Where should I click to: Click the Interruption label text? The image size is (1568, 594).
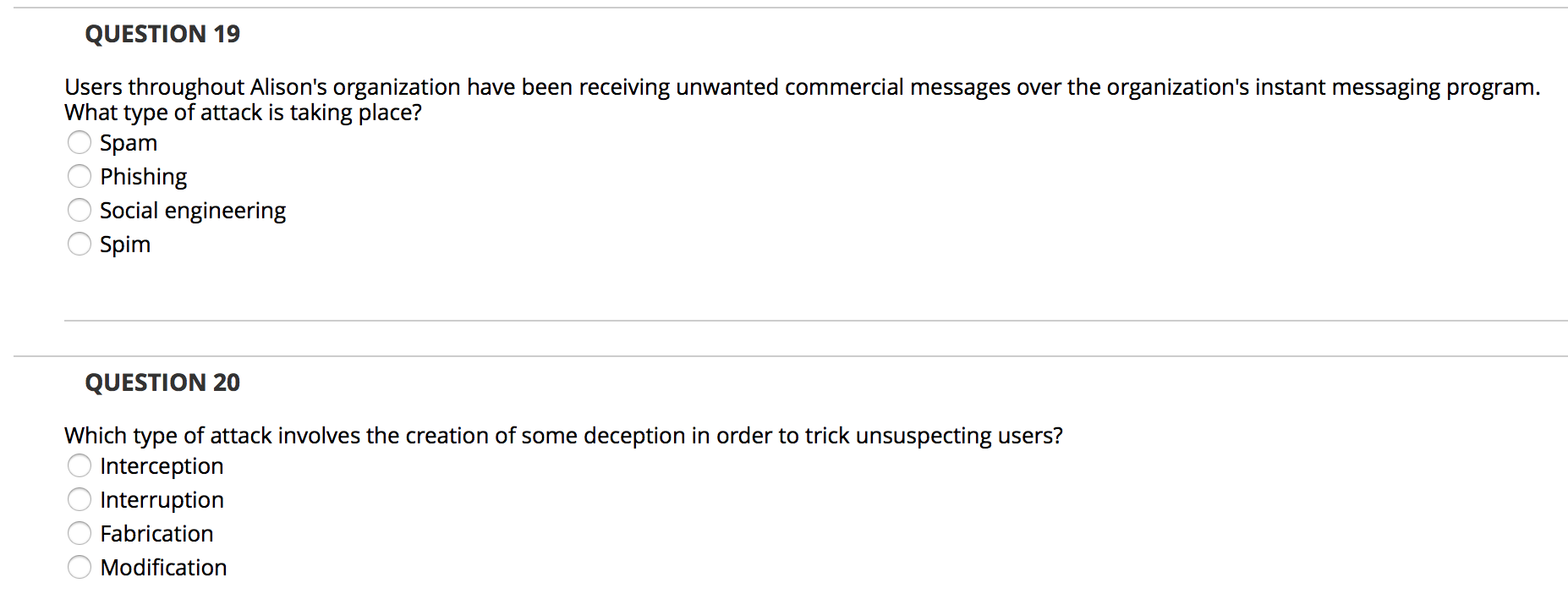[162, 499]
